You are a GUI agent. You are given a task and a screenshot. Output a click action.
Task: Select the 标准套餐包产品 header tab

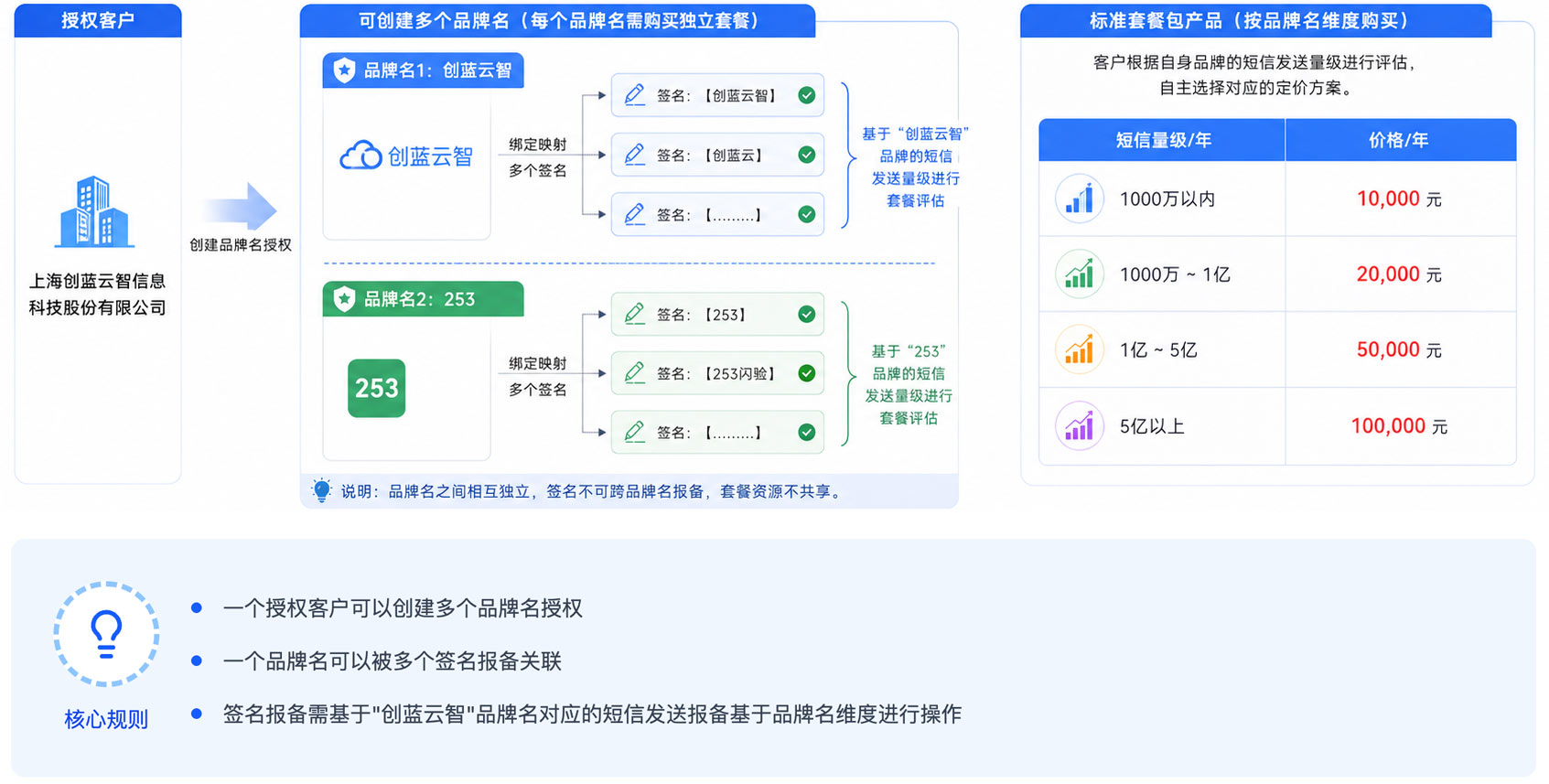click(x=1253, y=20)
